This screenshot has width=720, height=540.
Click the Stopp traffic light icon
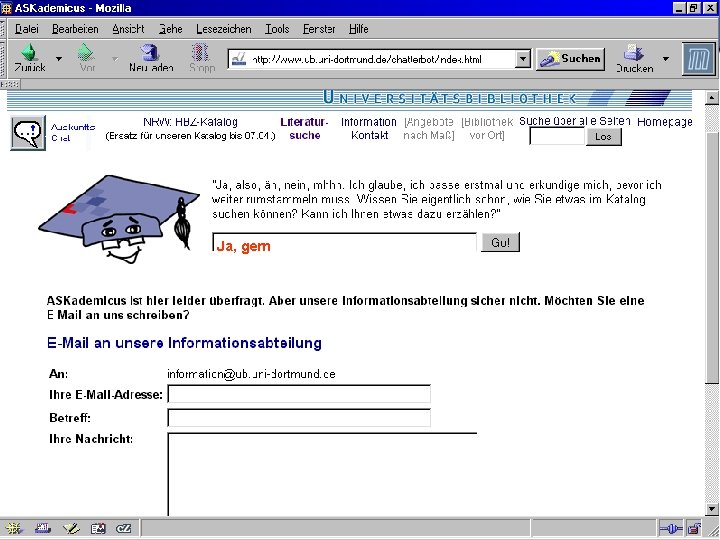201,52
